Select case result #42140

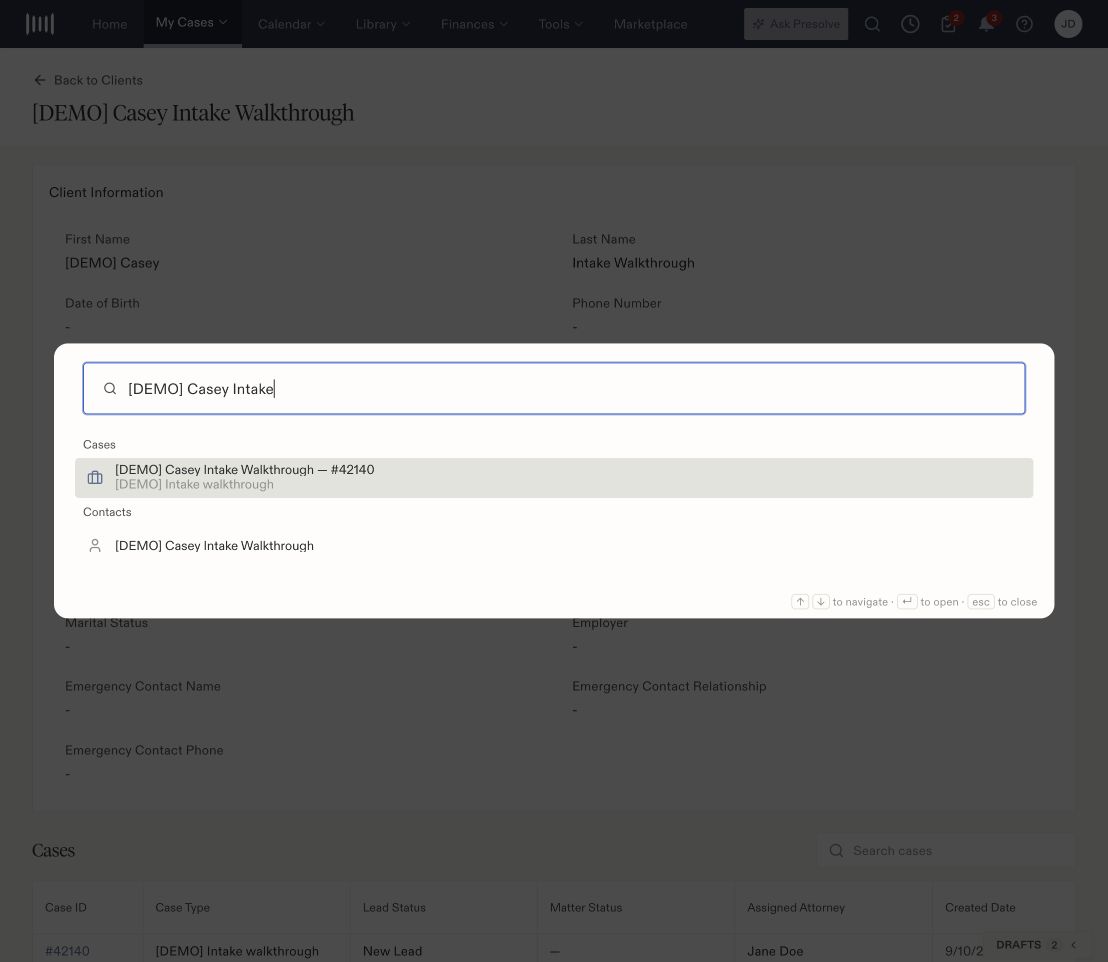(554, 478)
